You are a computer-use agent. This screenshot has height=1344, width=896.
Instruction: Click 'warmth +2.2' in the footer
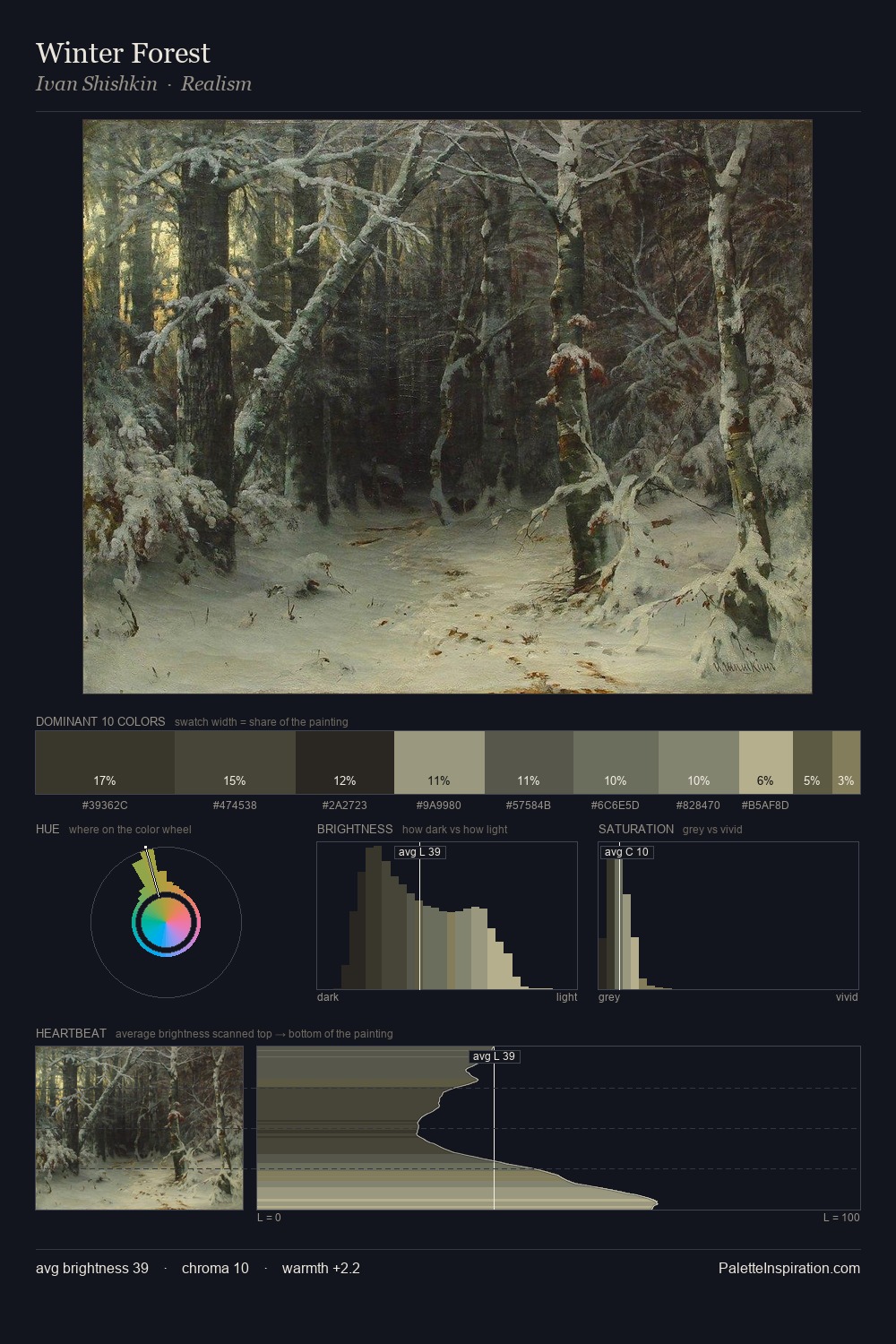point(321,1268)
